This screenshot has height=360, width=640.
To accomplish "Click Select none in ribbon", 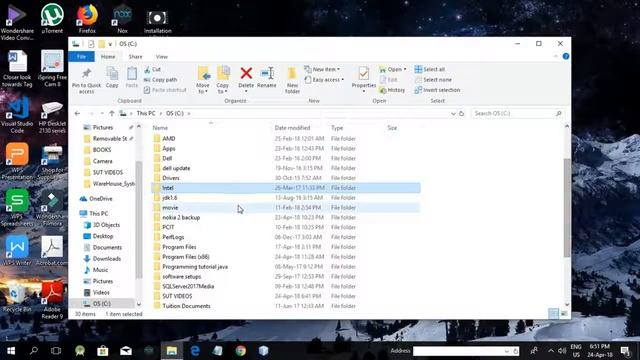I will click(433, 80).
